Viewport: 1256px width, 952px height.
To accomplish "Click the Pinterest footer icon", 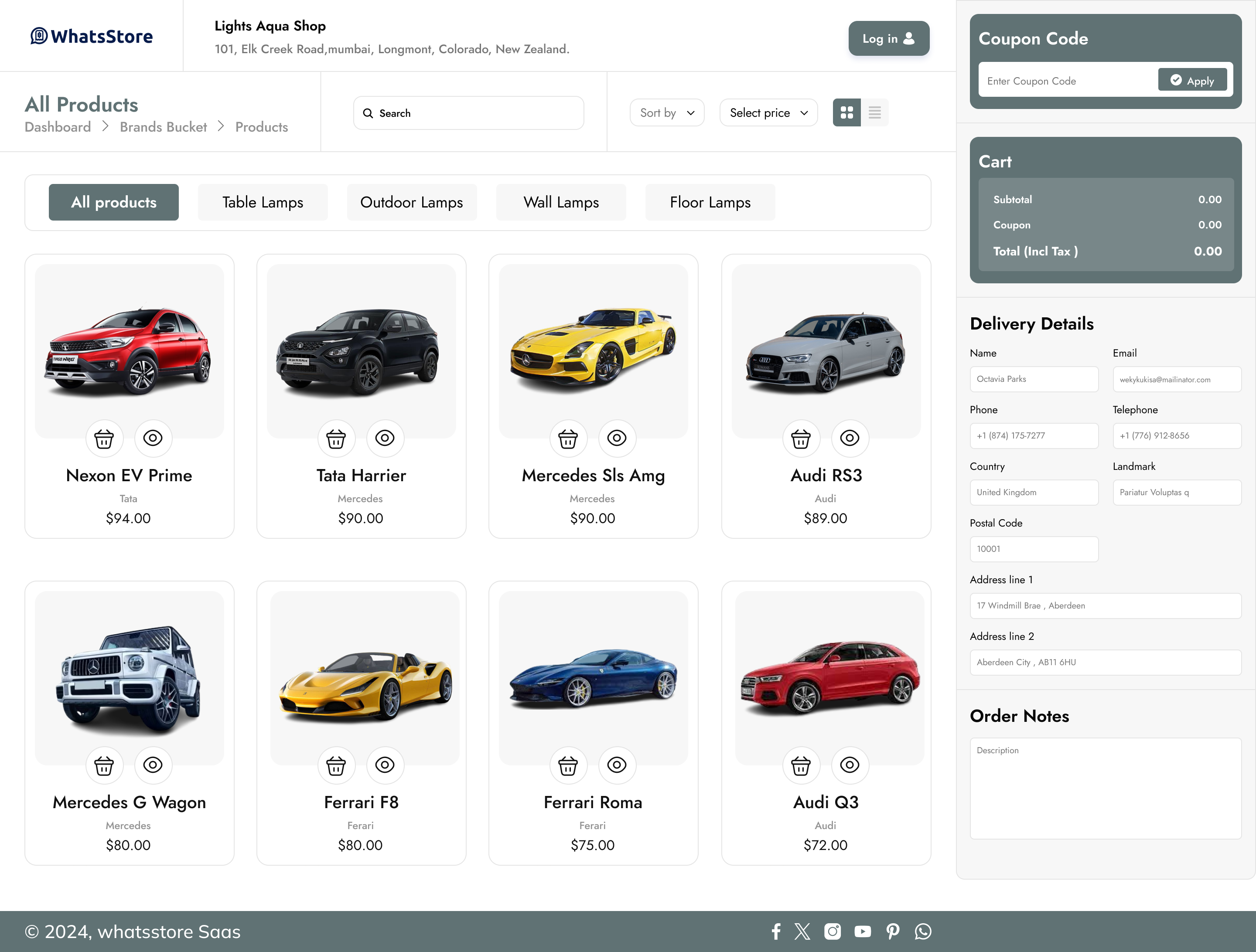I will pyautogui.click(x=893, y=932).
